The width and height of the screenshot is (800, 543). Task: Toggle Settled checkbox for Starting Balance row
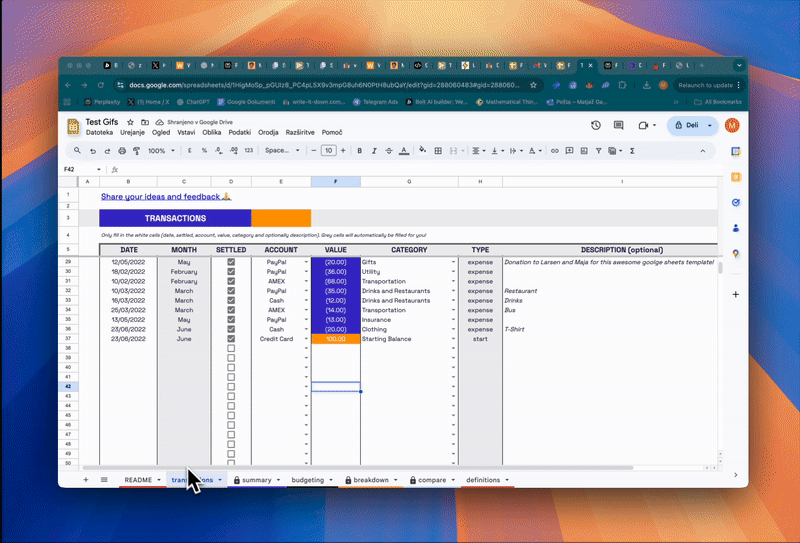click(x=231, y=339)
